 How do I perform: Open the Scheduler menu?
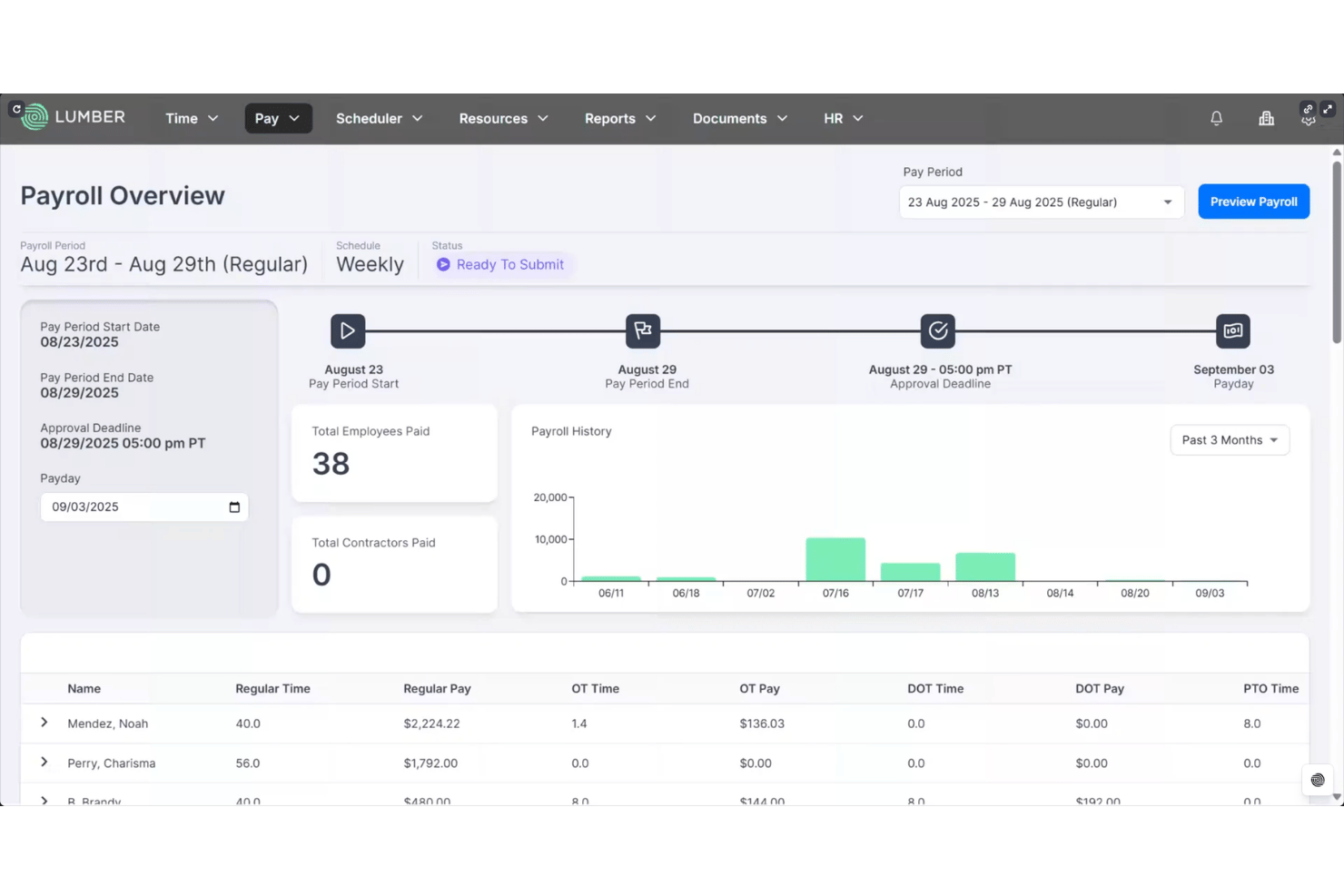pyautogui.click(x=380, y=118)
